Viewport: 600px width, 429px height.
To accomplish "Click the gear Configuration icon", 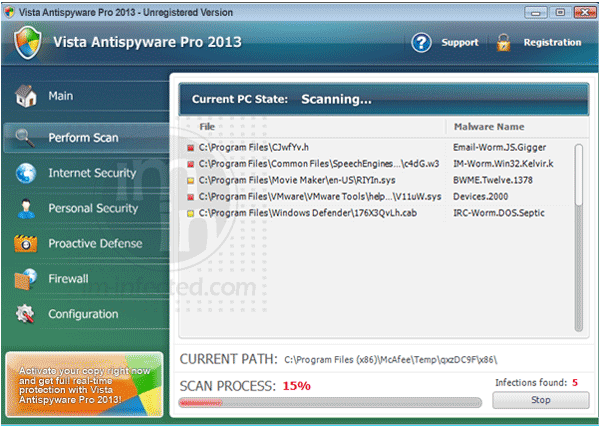I will coord(25,314).
